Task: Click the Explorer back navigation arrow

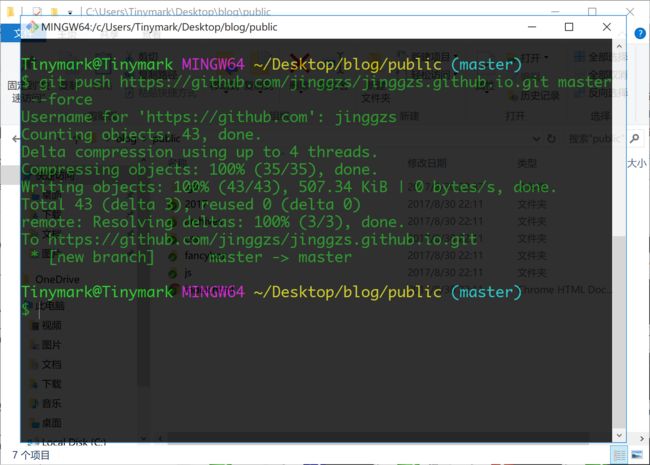Action: tap(17, 138)
